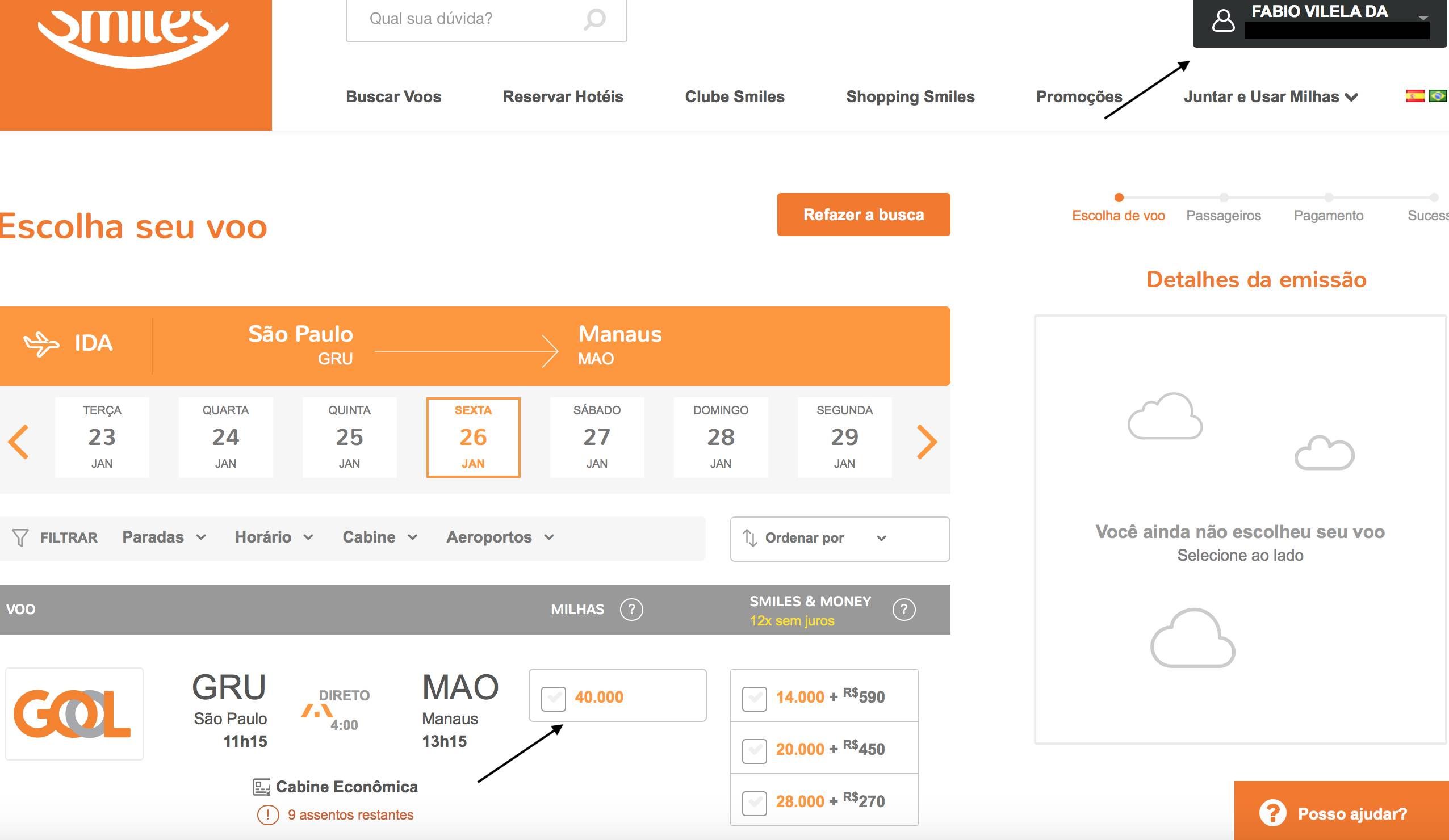The height and width of the screenshot is (840, 1449).
Task: Open Smiles & Money help question mark
Action: [x=903, y=609]
